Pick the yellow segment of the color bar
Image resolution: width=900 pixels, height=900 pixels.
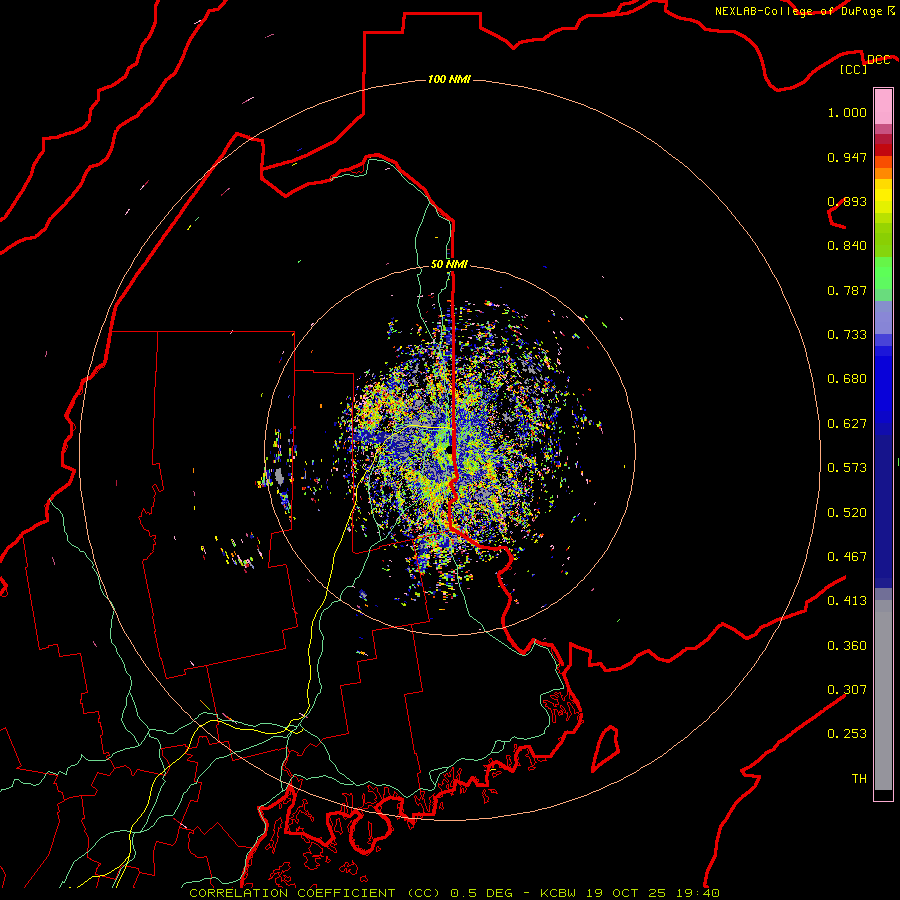[x=883, y=196]
